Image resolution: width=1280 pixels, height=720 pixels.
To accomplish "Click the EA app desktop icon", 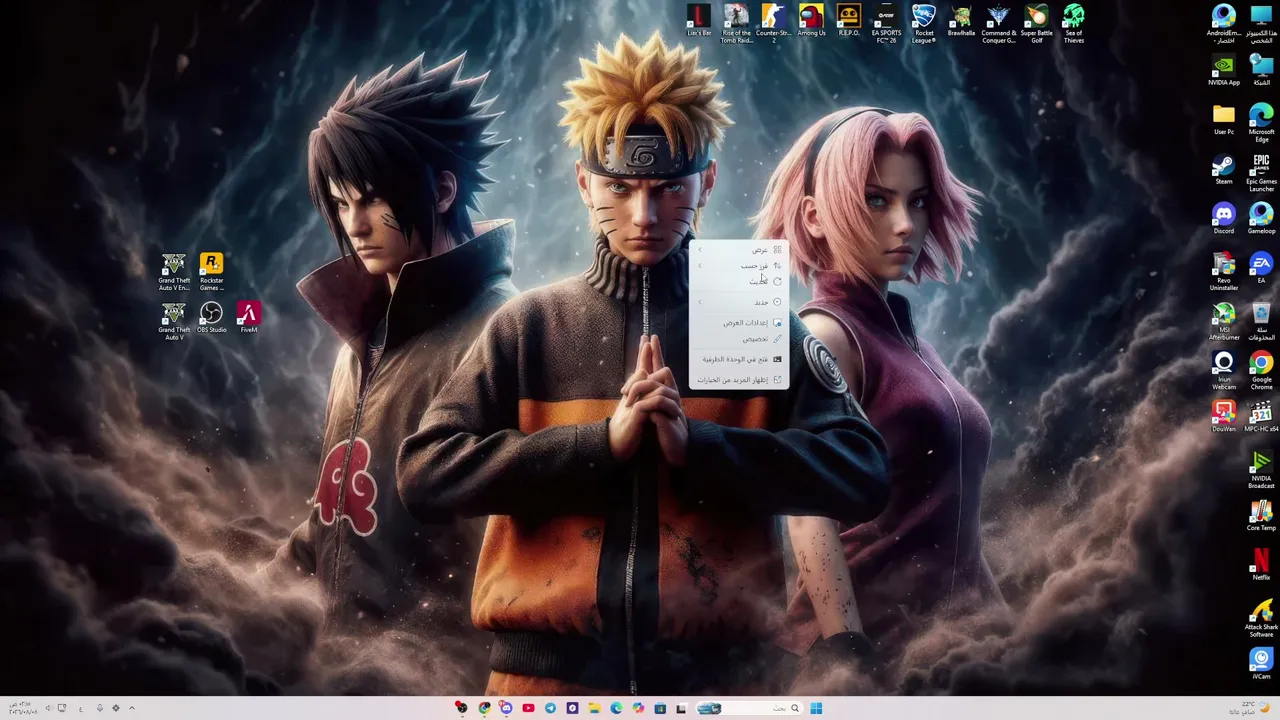I will click(x=1261, y=268).
